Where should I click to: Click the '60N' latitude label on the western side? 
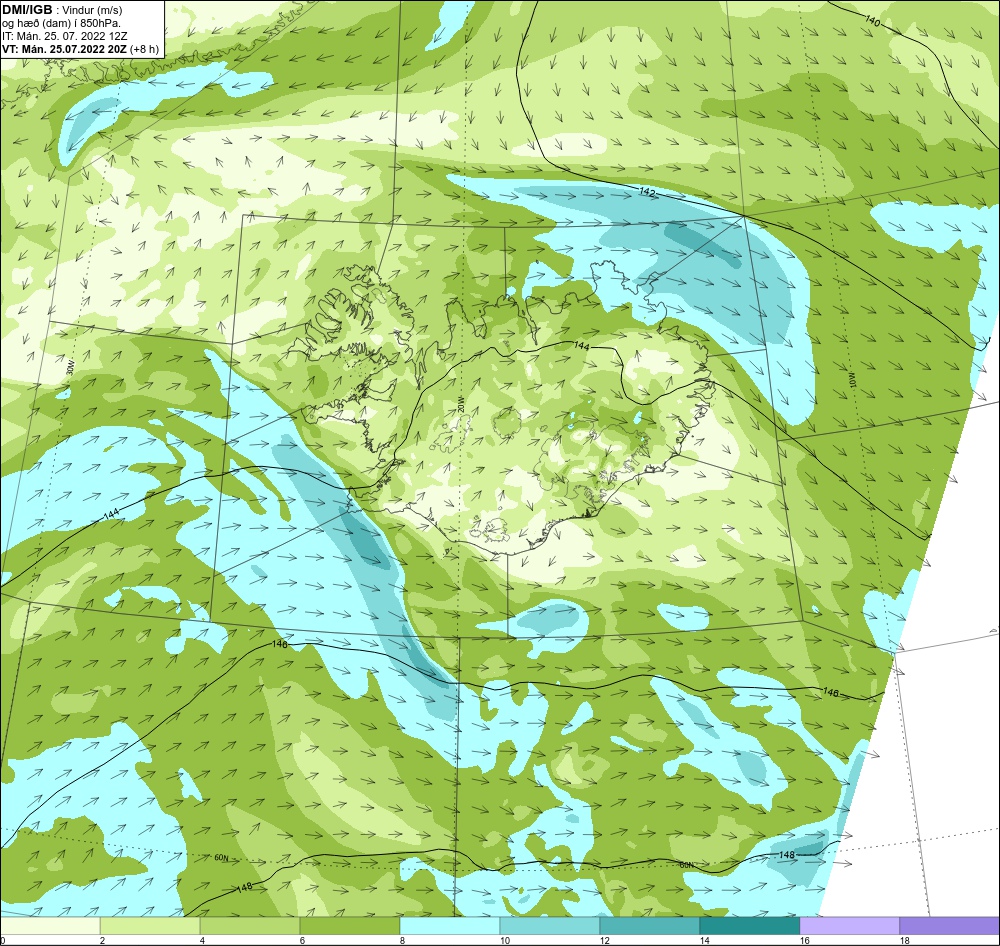221,858
